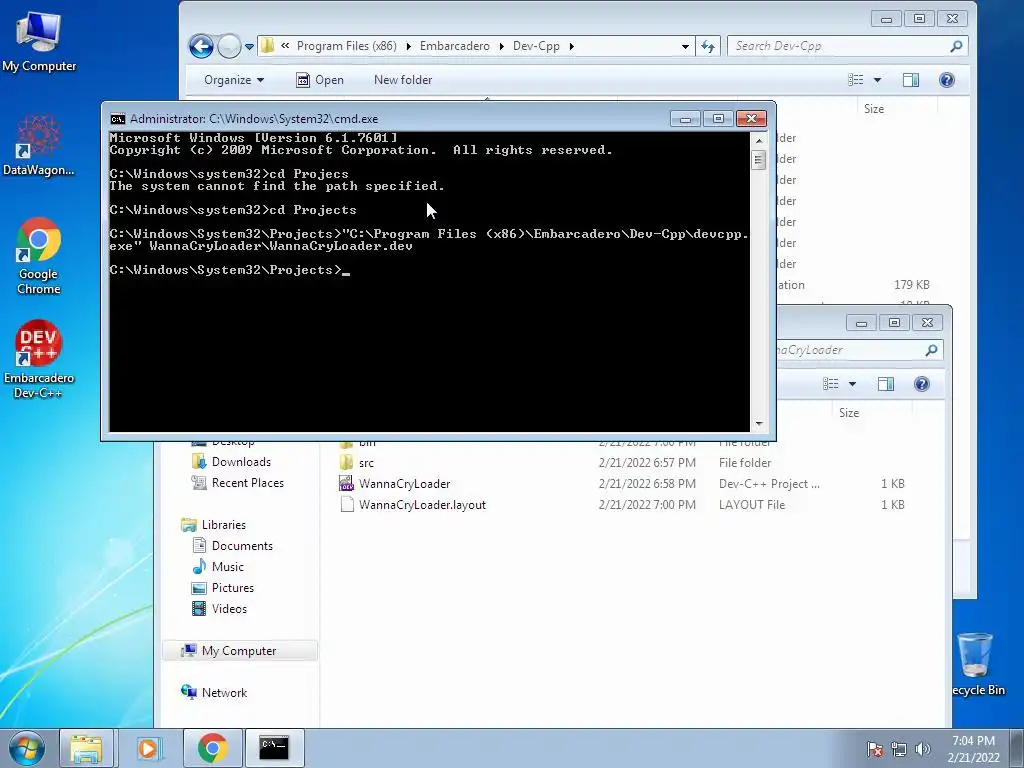Open Windows Media Player taskbar icon

[148, 748]
